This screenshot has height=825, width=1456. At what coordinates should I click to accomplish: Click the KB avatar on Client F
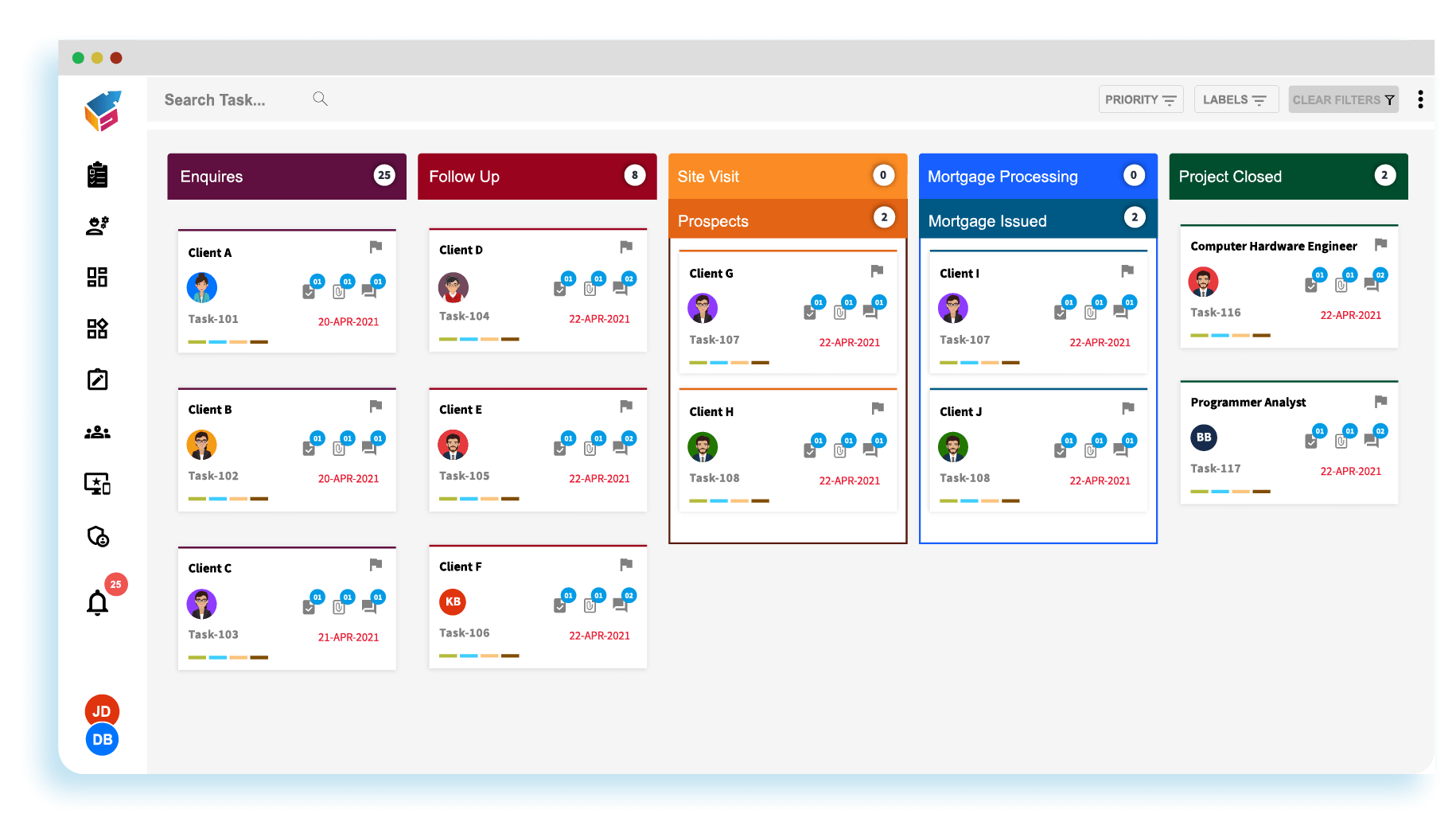(x=453, y=601)
